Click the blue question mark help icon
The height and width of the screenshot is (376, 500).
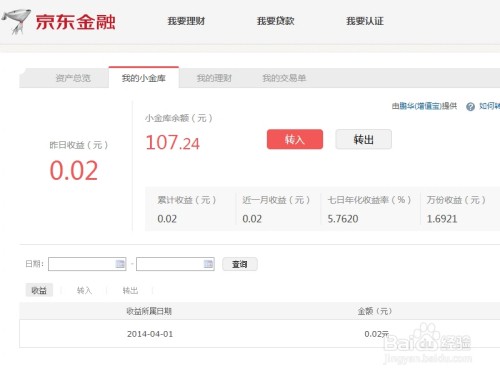[x=470, y=107]
